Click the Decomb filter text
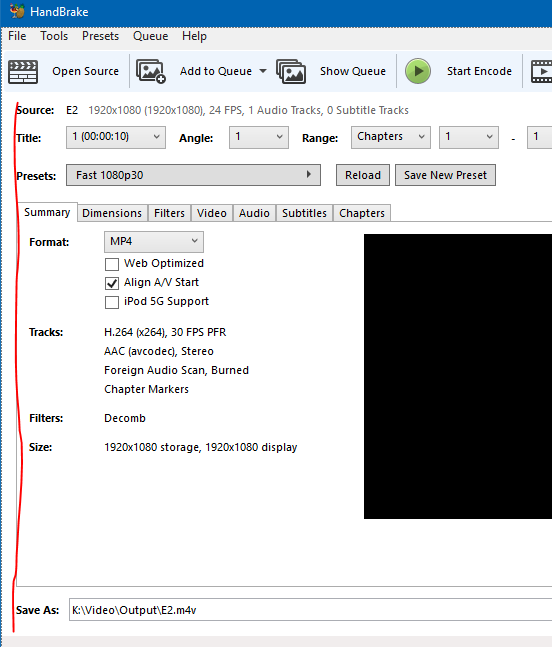This screenshot has width=552, height=647. [x=125, y=418]
